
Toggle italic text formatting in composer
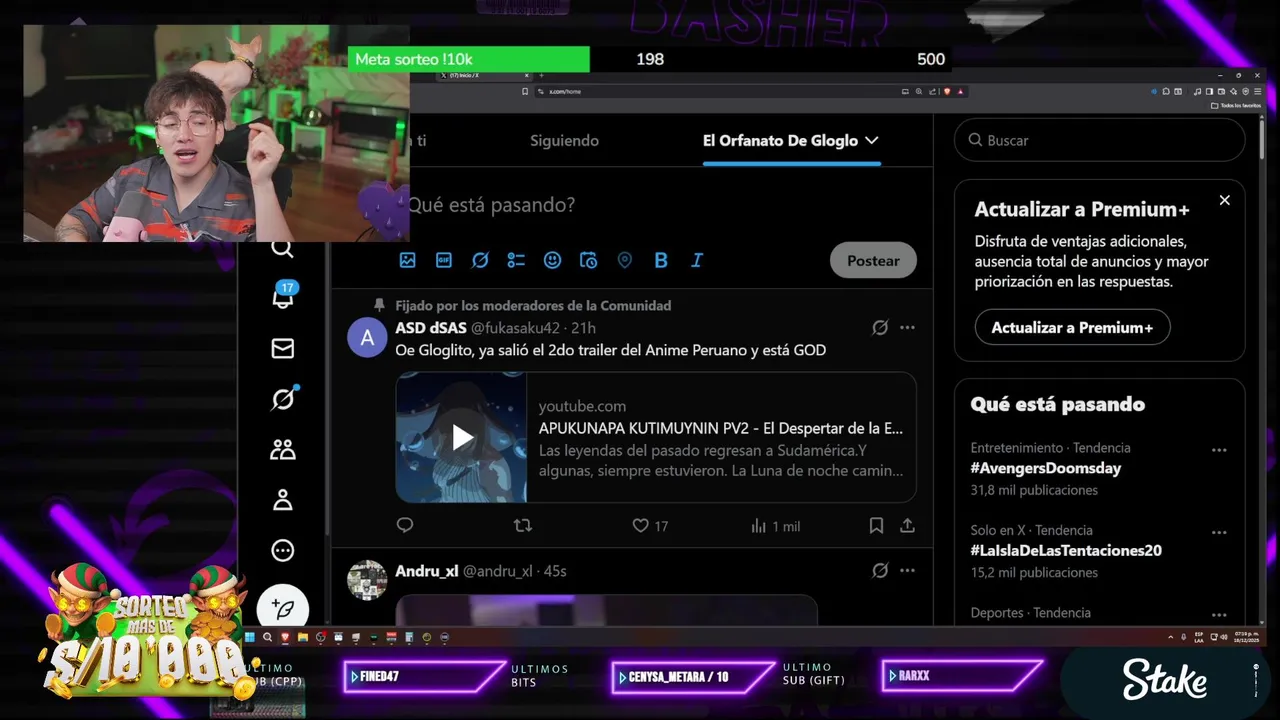point(697,260)
